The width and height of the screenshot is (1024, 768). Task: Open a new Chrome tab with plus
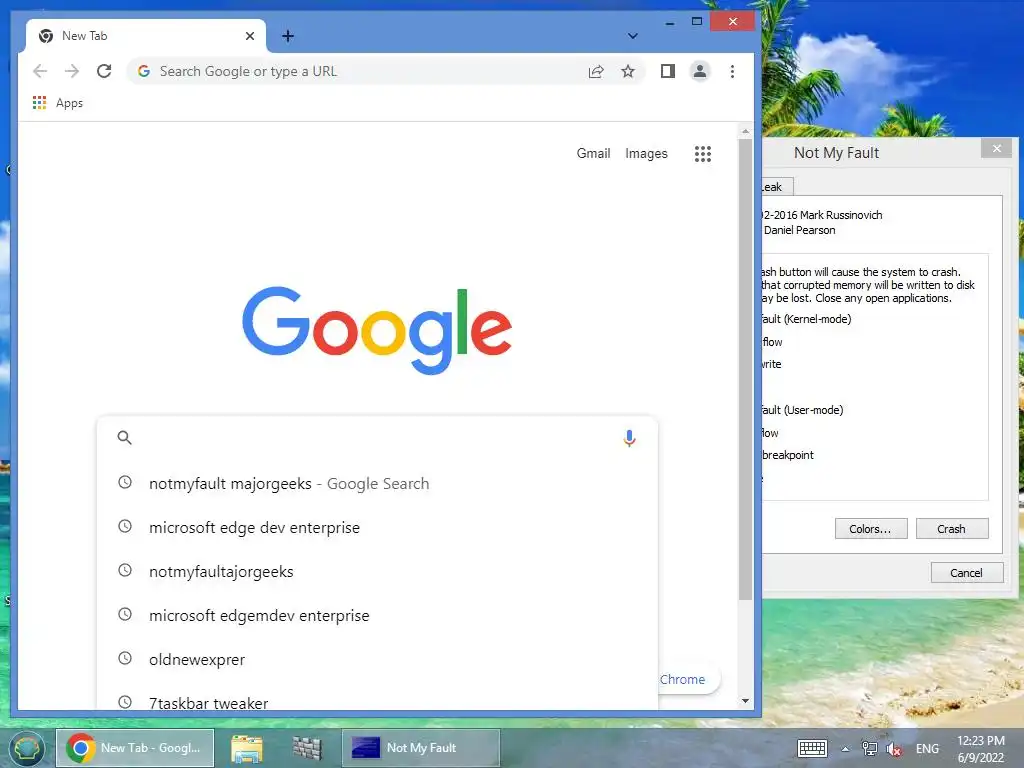287,36
